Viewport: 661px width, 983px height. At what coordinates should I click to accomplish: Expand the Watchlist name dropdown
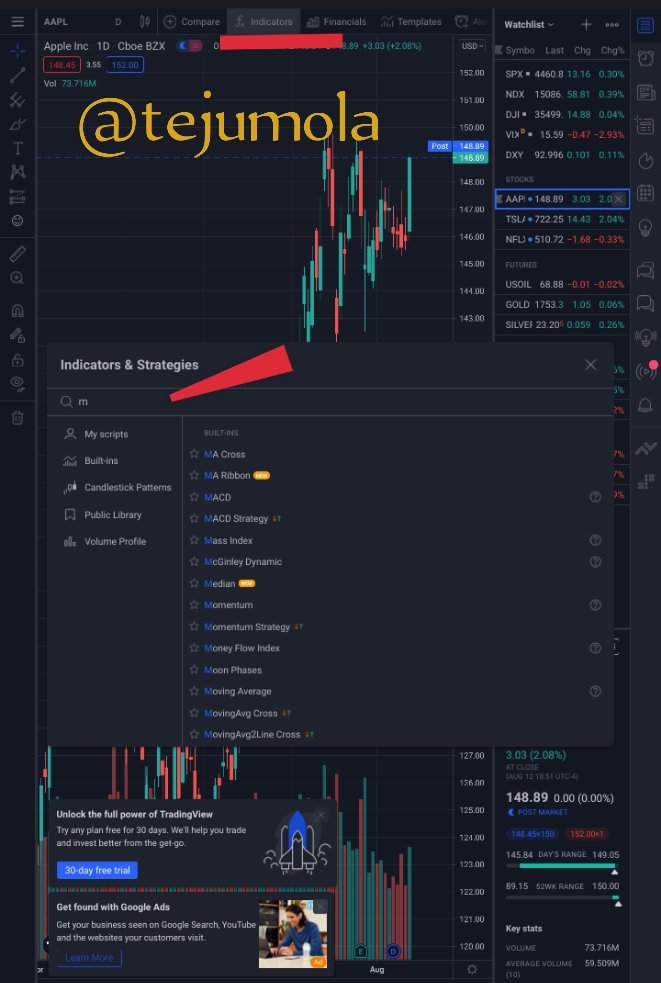[529, 24]
